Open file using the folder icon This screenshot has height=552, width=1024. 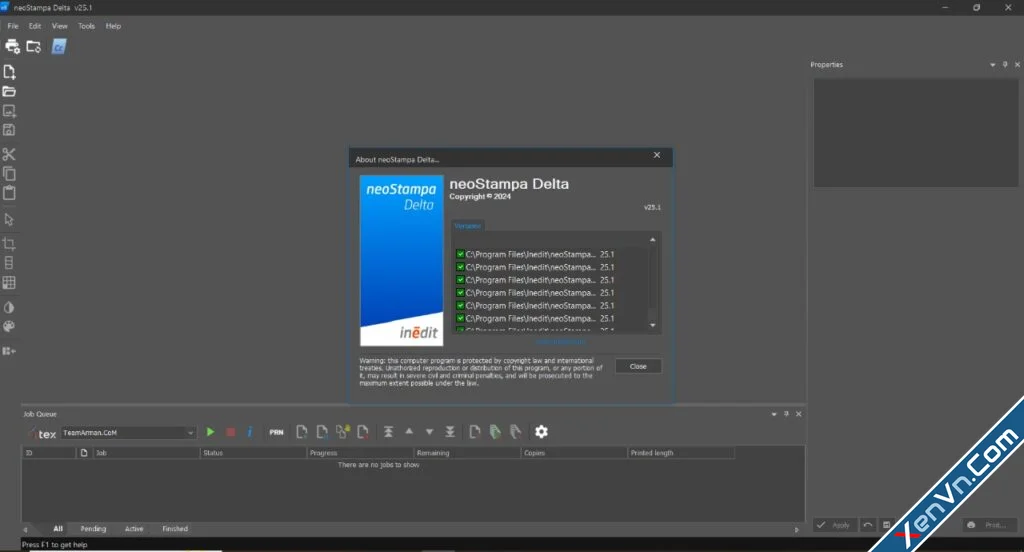pyautogui.click(x=9, y=91)
